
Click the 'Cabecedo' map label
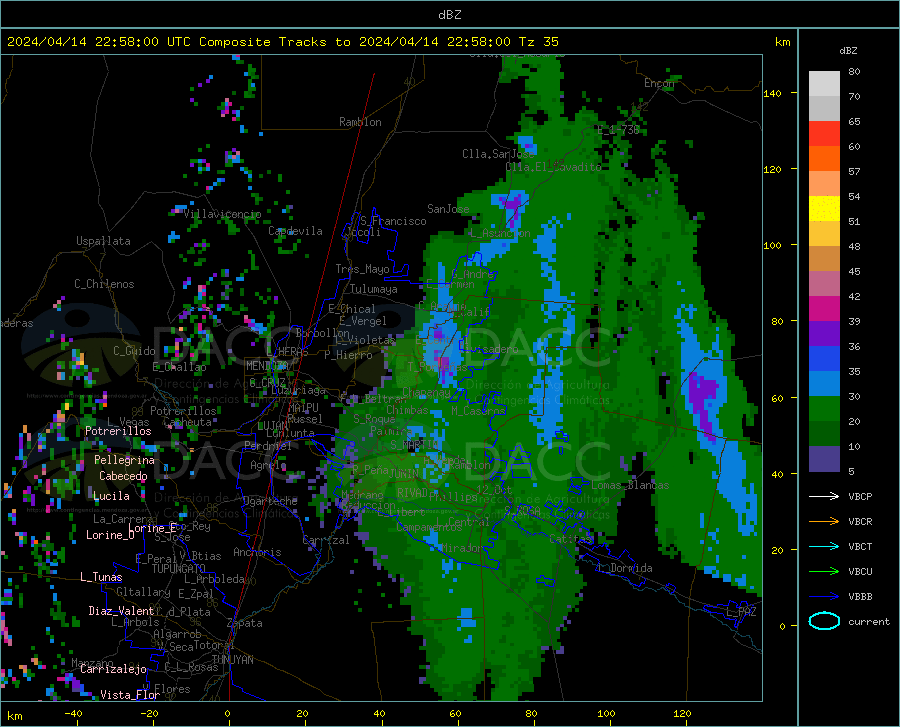click(123, 476)
